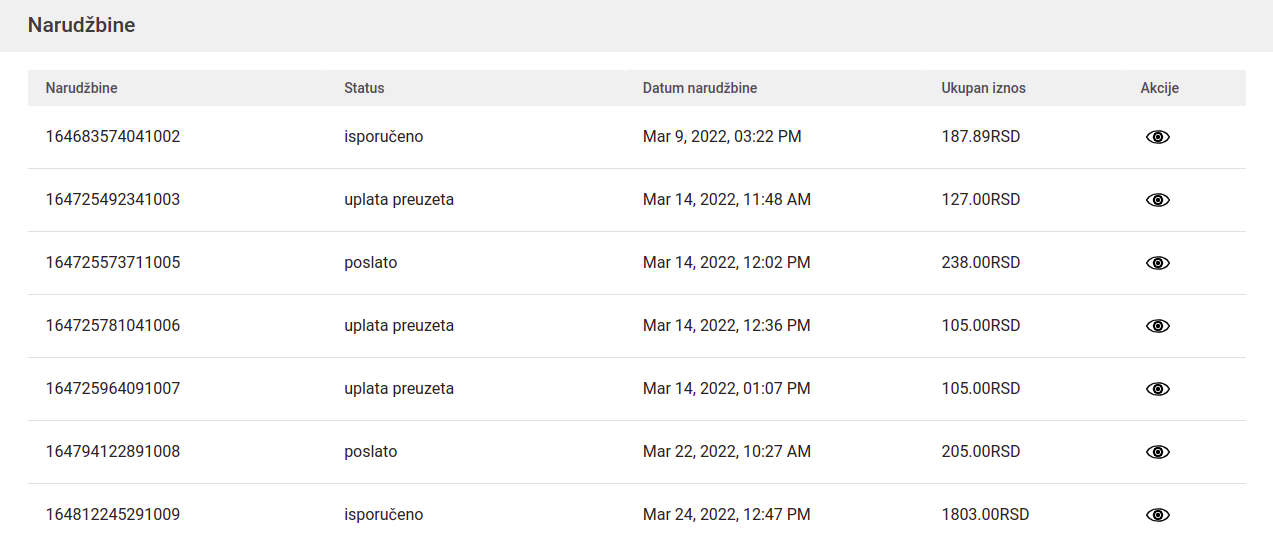
Task: Select order number 164683574041002
Action: click(x=113, y=137)
